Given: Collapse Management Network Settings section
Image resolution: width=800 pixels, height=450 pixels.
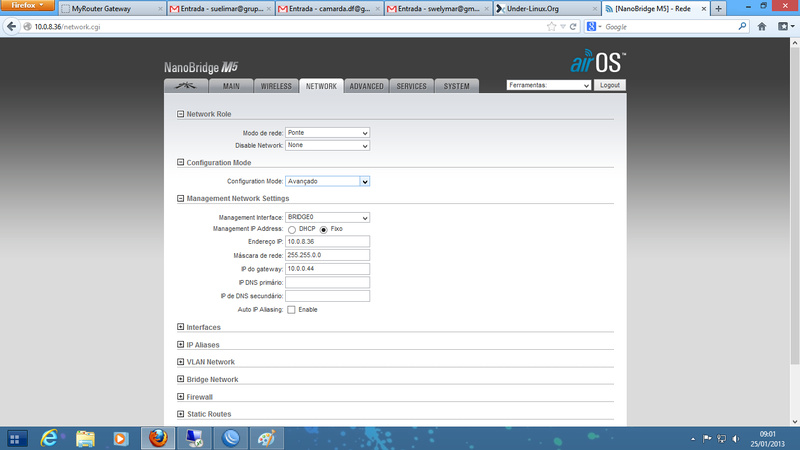Looking at the screenshot, I should coord(180,198).
